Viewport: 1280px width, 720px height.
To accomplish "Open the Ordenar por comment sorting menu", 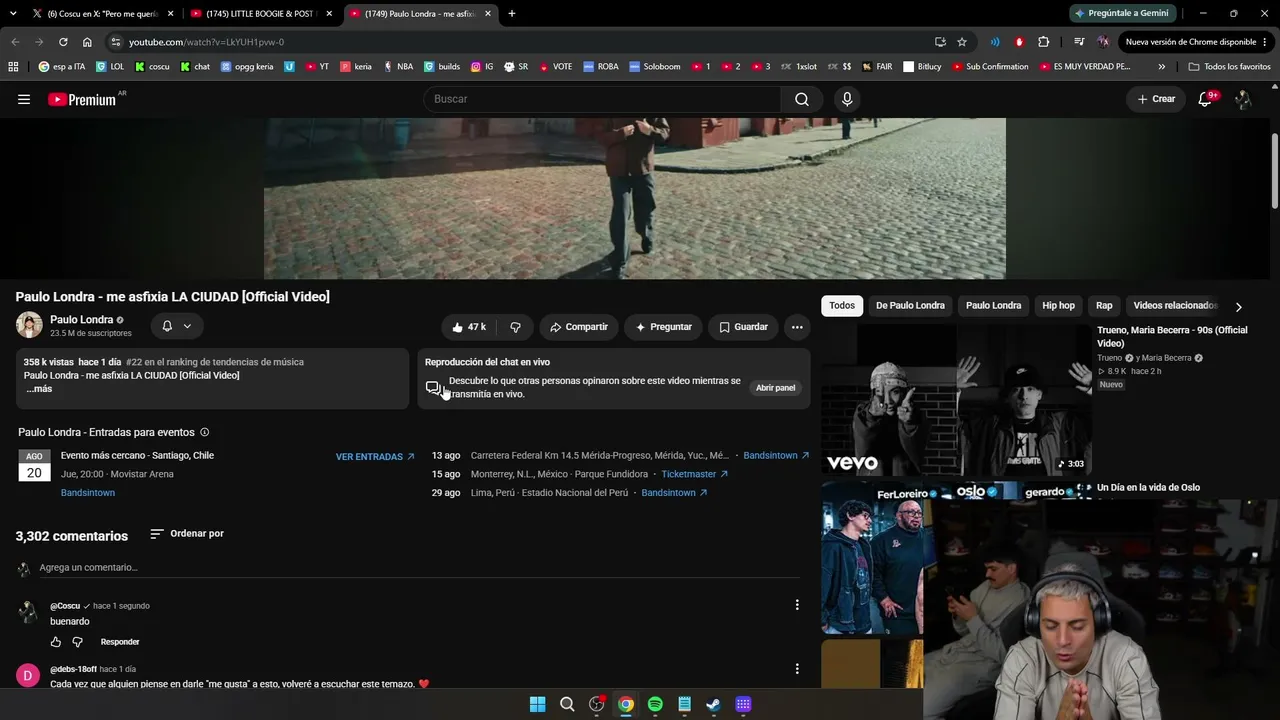I will click(x=187, y=534).
